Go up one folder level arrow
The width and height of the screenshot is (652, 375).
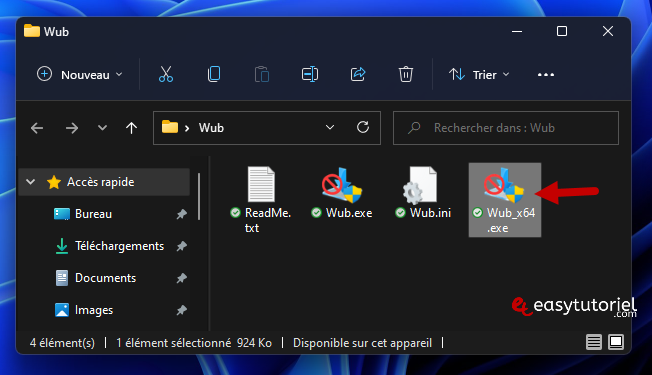point(131,128)
